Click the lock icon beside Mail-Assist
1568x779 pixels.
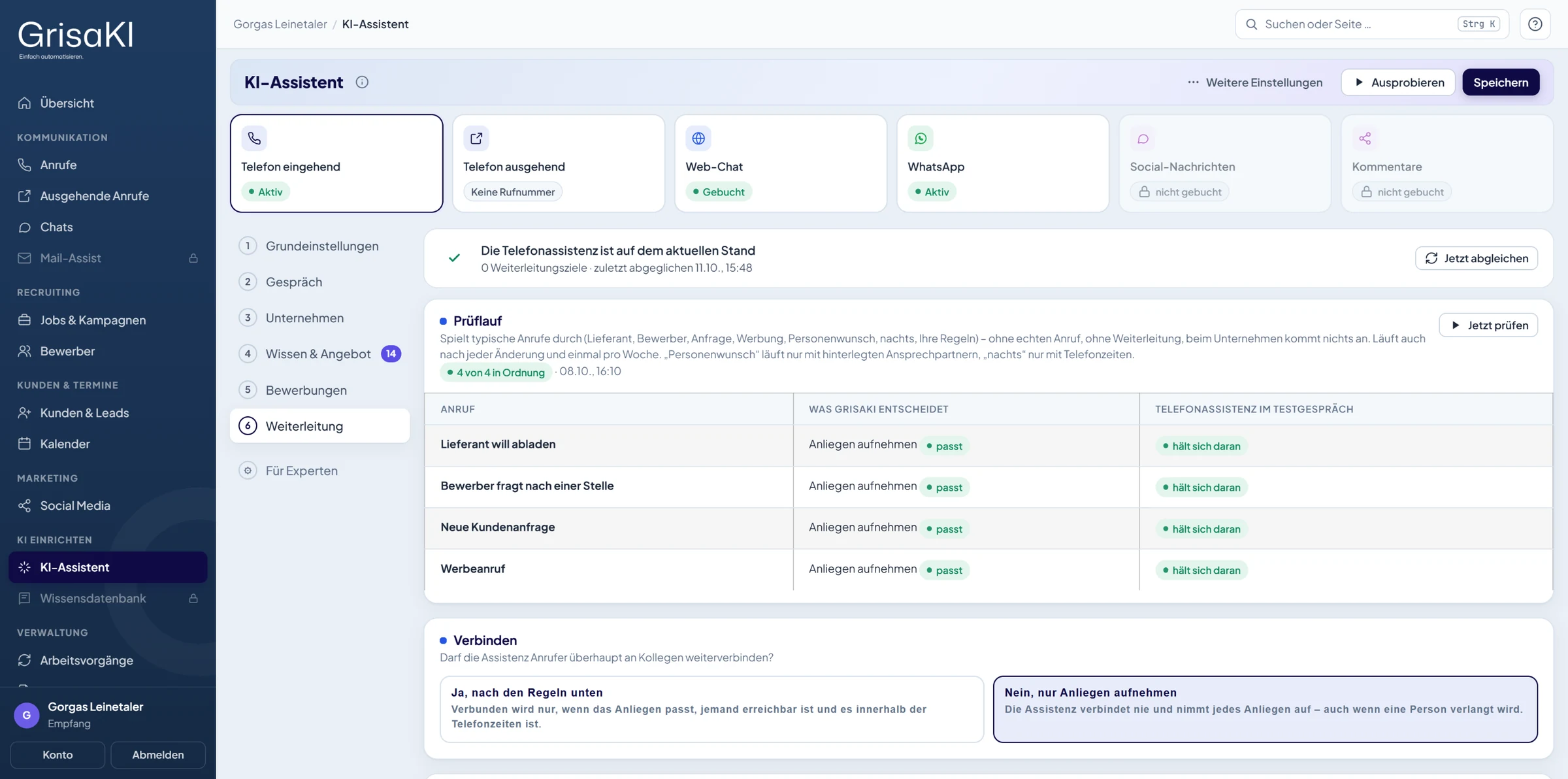coord(193,258)
